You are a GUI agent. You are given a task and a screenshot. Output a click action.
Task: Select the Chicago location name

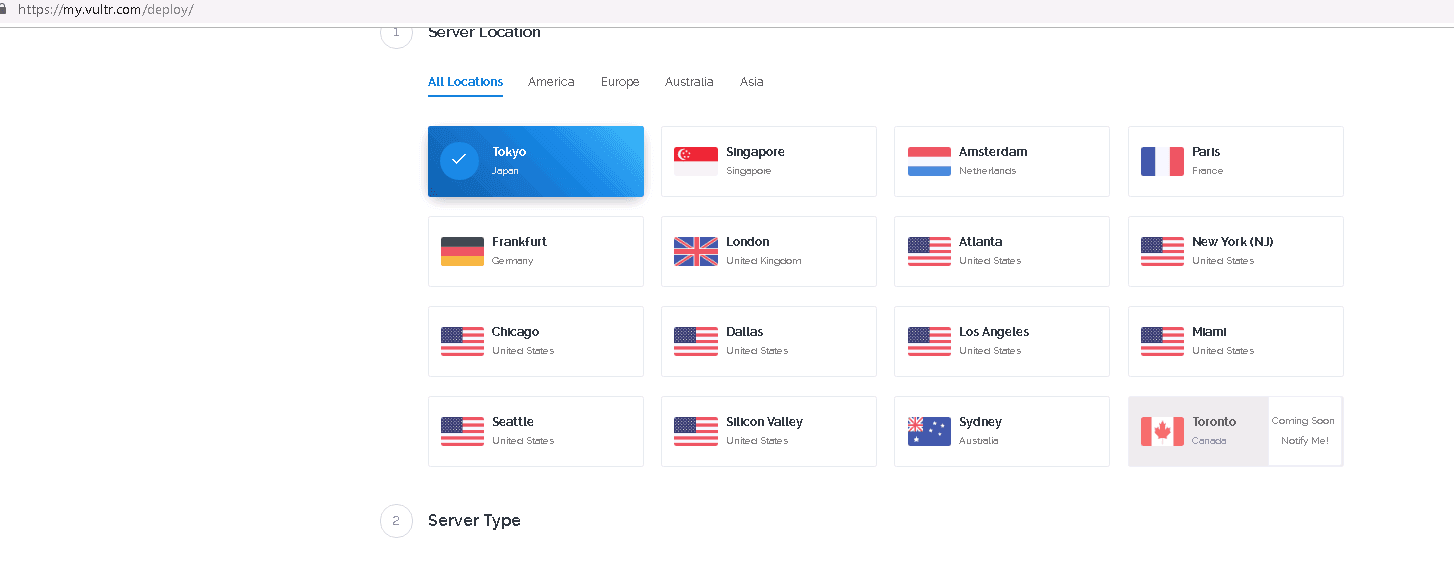pos(515,332)
